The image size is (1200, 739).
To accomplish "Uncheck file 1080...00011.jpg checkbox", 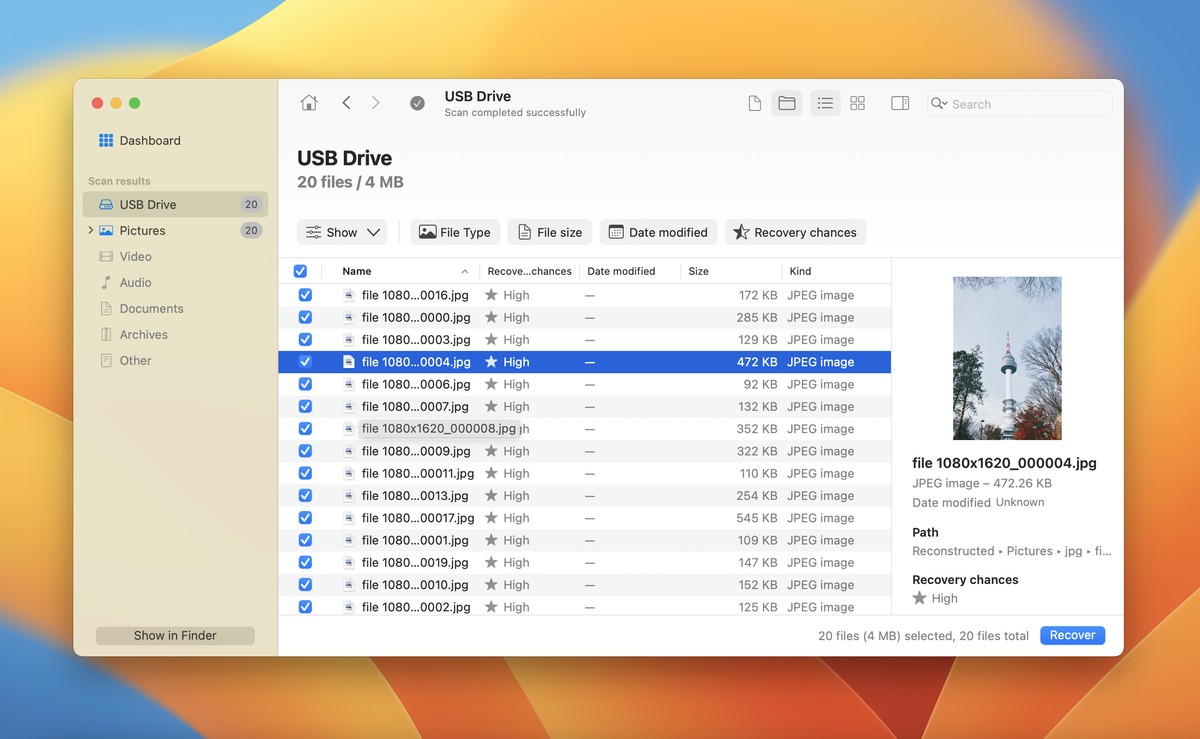I will tap(305, 473).
